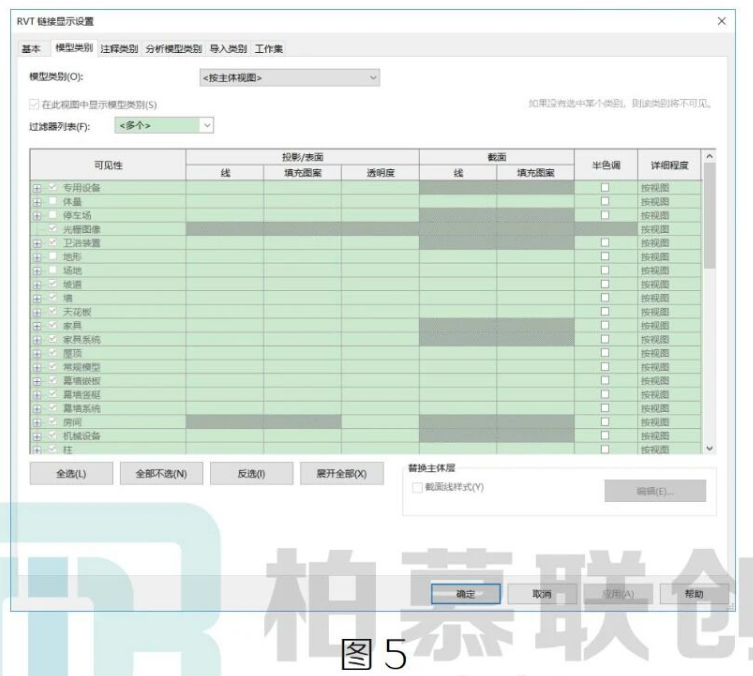
Task: Click category list scrollbar up arrow
Action: click(x=709, y=157)
